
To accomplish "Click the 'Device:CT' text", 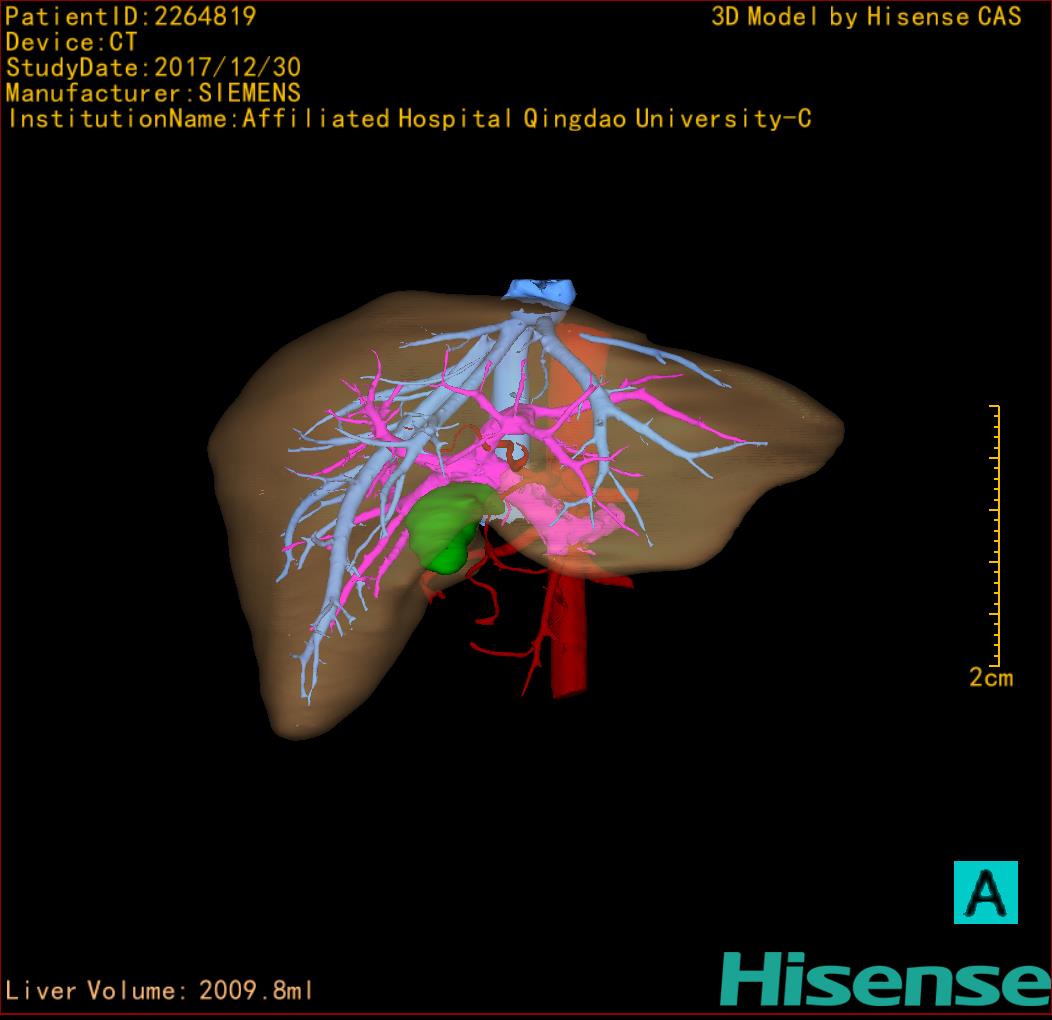I will [71, 42].
